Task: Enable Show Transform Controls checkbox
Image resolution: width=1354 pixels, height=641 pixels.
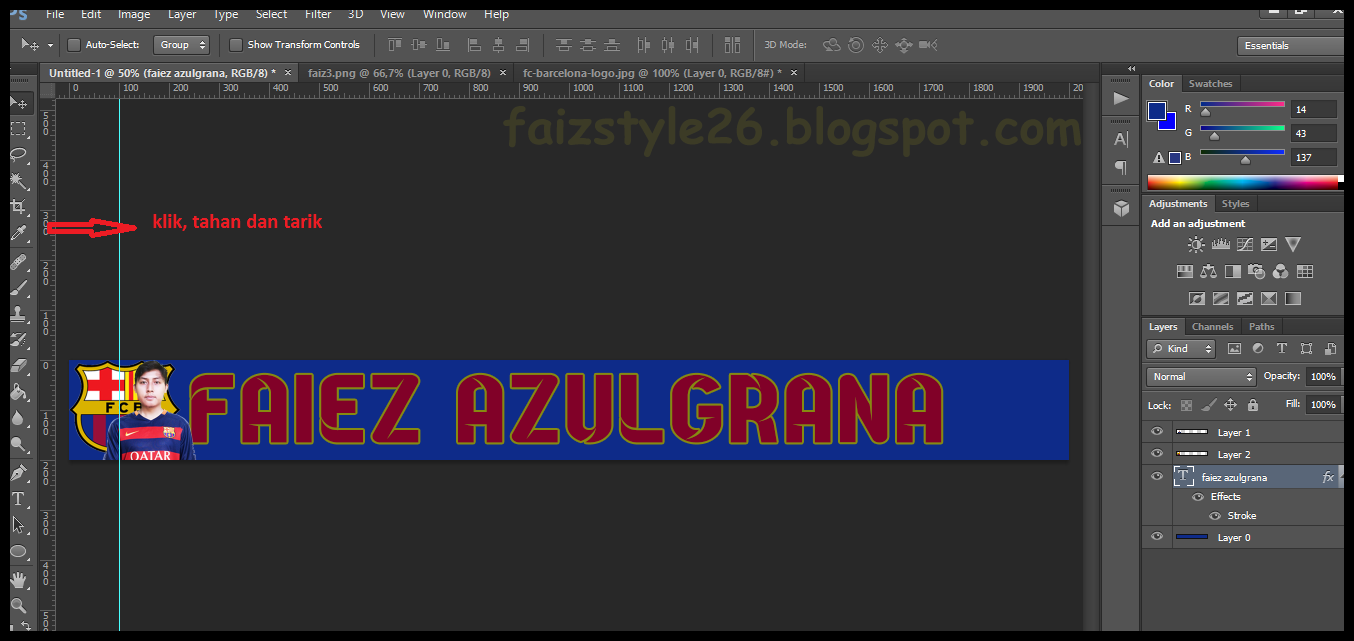Action: coord(236,45)
